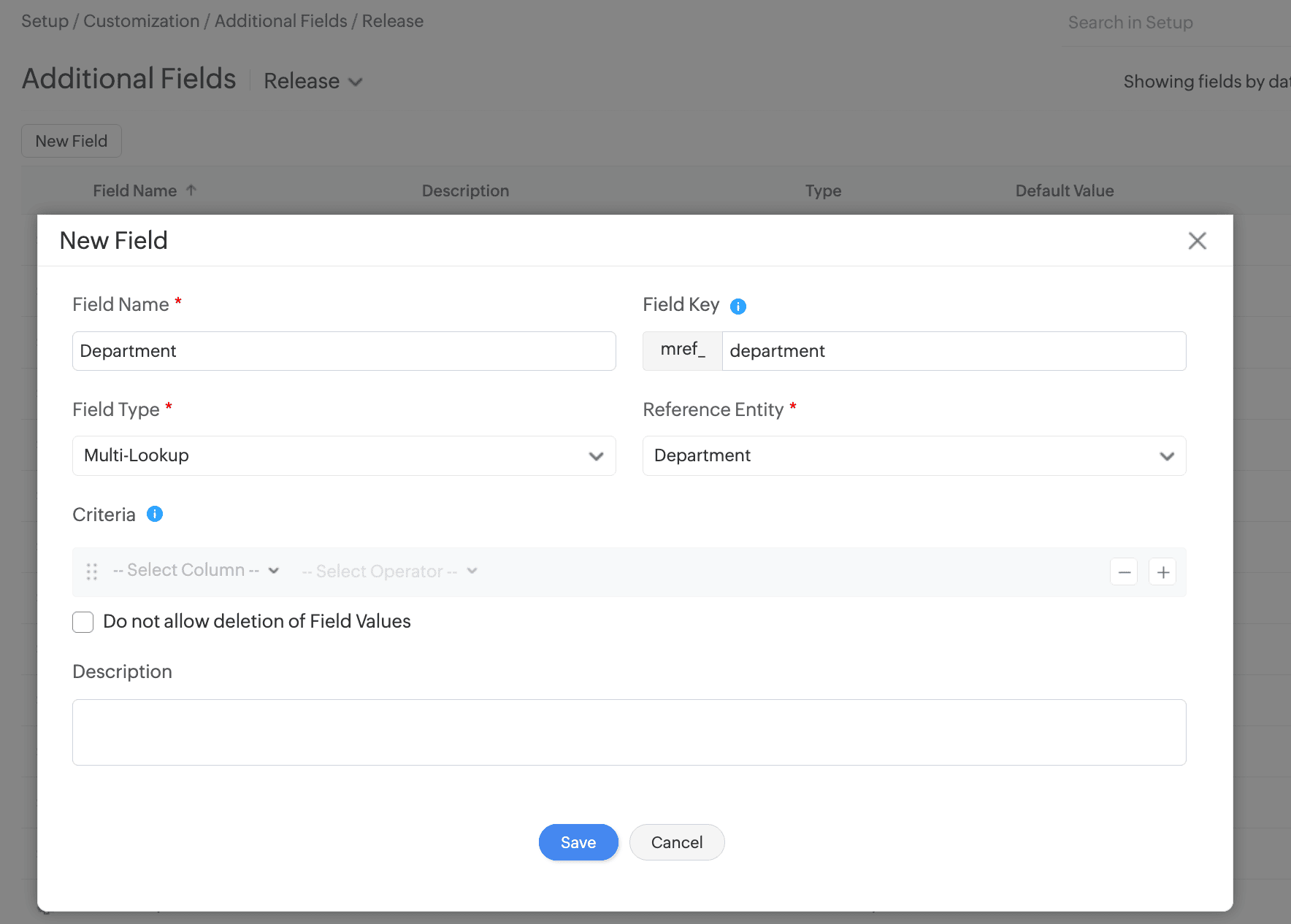This screenshot has width=1291, height=924.
Task: Close the New Field dialog
Action: (1197, 241)
